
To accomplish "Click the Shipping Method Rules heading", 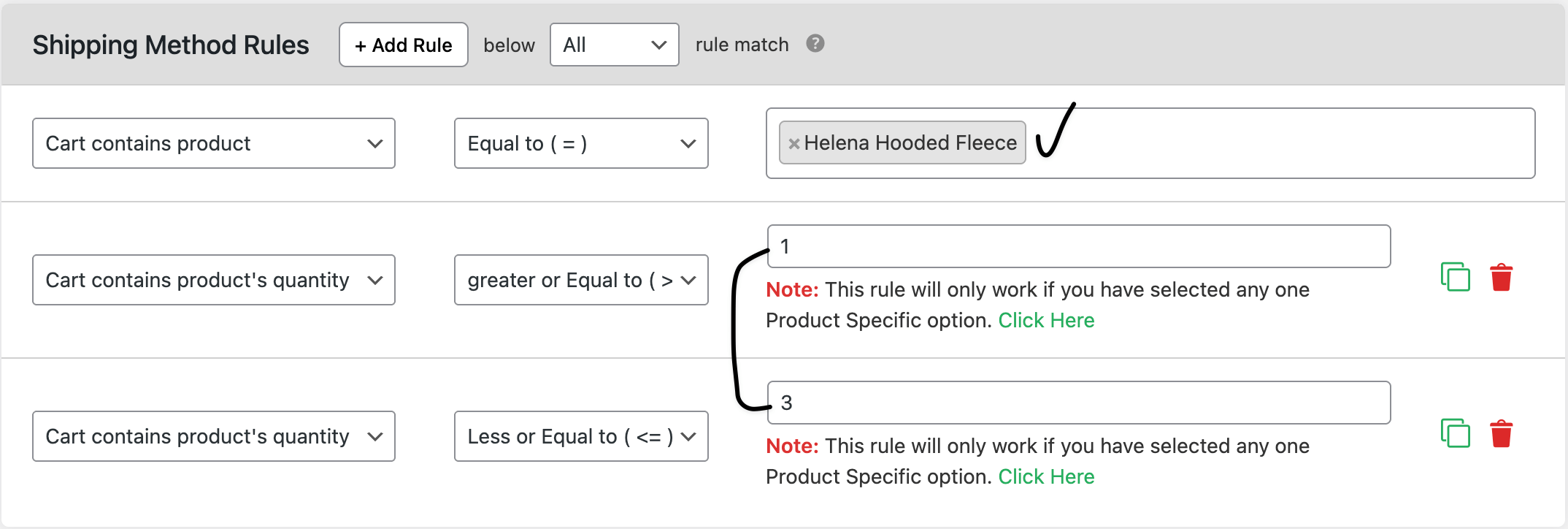I will point(171,45).
